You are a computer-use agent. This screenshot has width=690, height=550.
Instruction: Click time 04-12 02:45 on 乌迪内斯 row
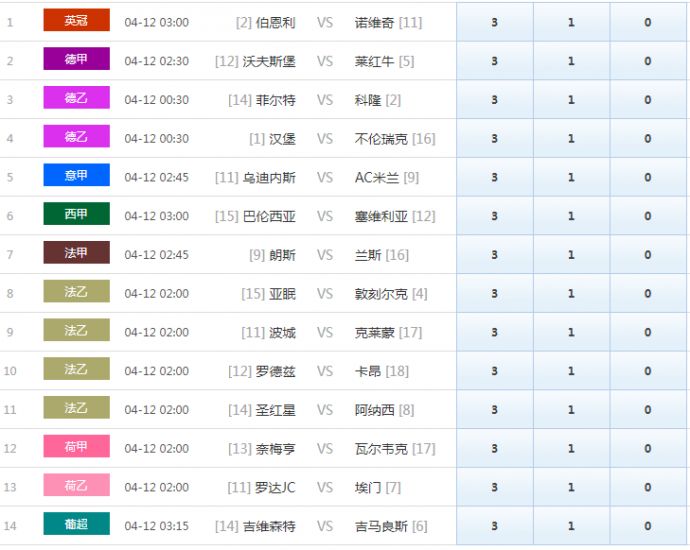[157, 177]
